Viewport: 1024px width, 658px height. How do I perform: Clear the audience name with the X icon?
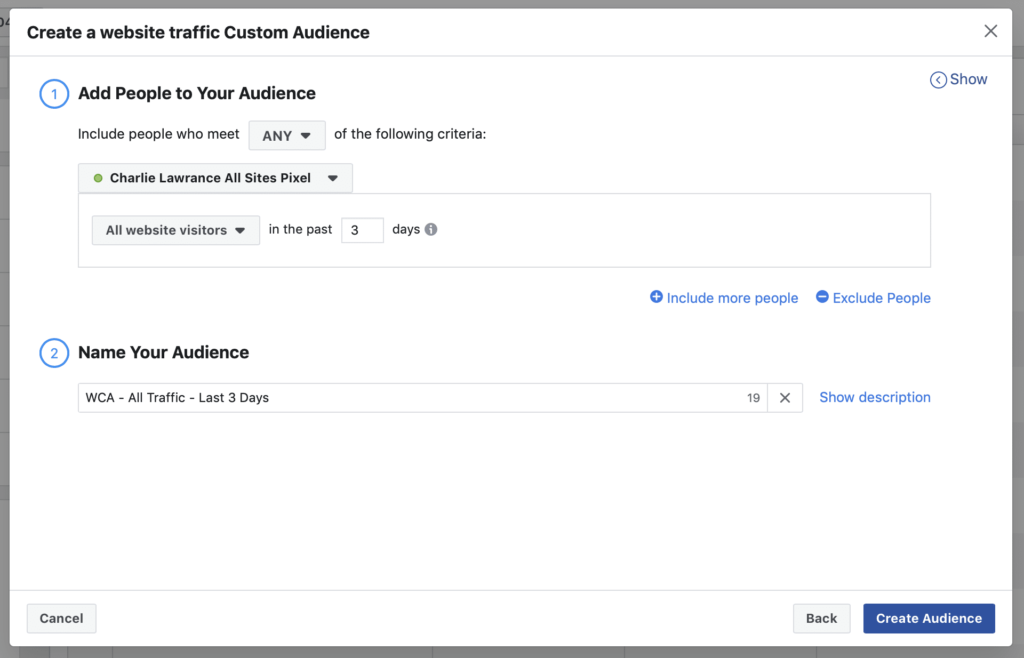785,398
